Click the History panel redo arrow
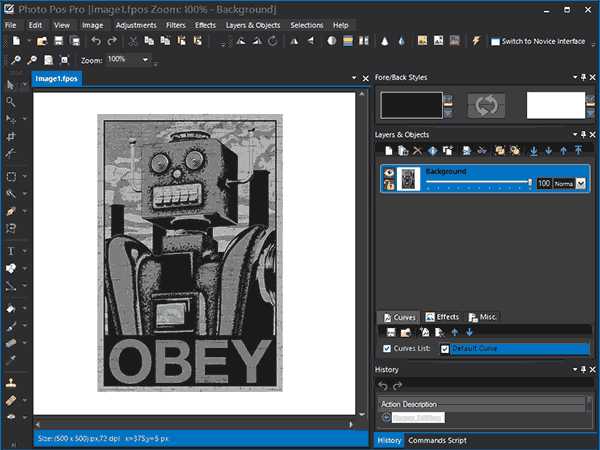 click(398, 386)
